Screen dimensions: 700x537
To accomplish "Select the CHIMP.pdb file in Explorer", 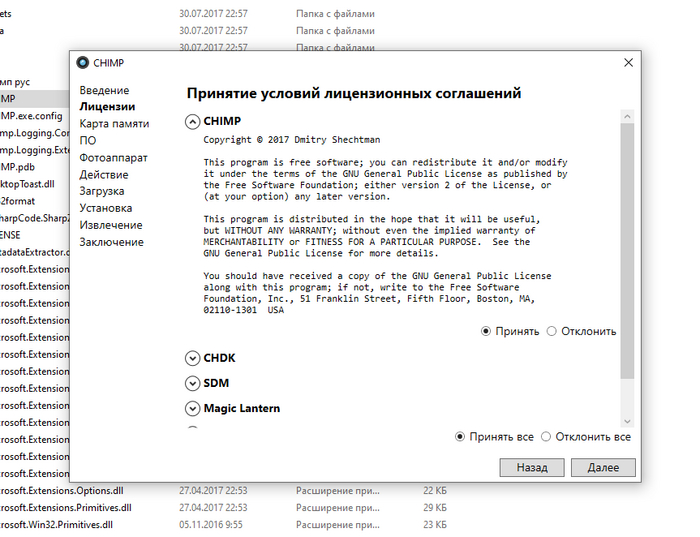I will coord(17,167).
